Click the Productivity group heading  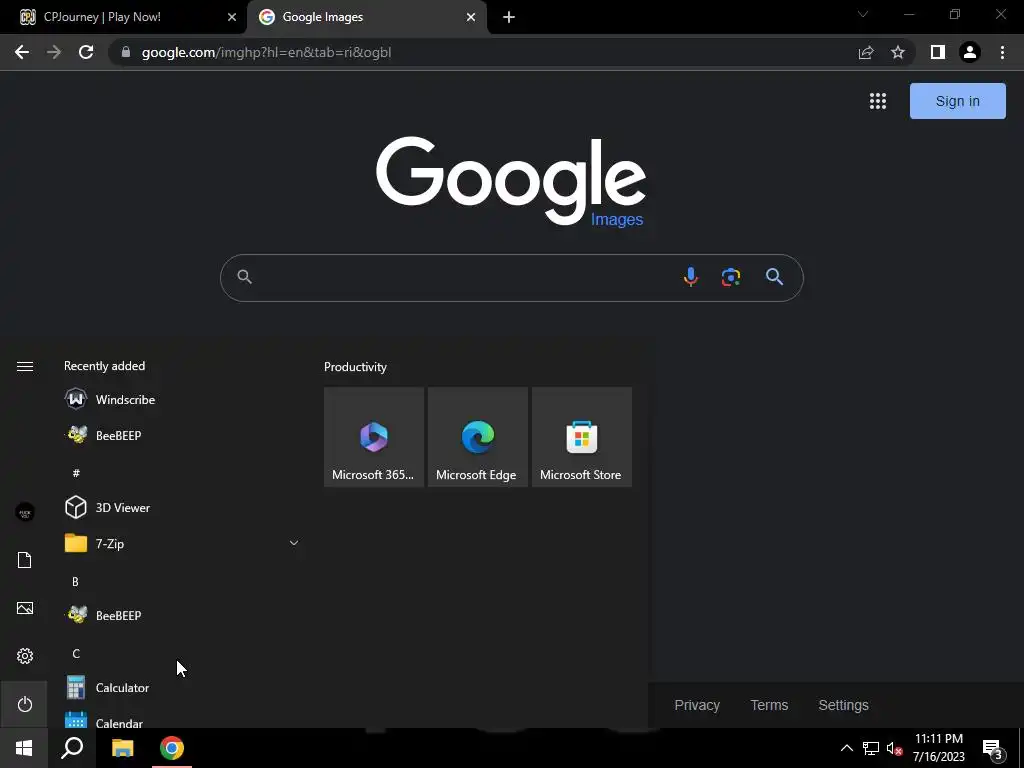(x=355, y=367)
